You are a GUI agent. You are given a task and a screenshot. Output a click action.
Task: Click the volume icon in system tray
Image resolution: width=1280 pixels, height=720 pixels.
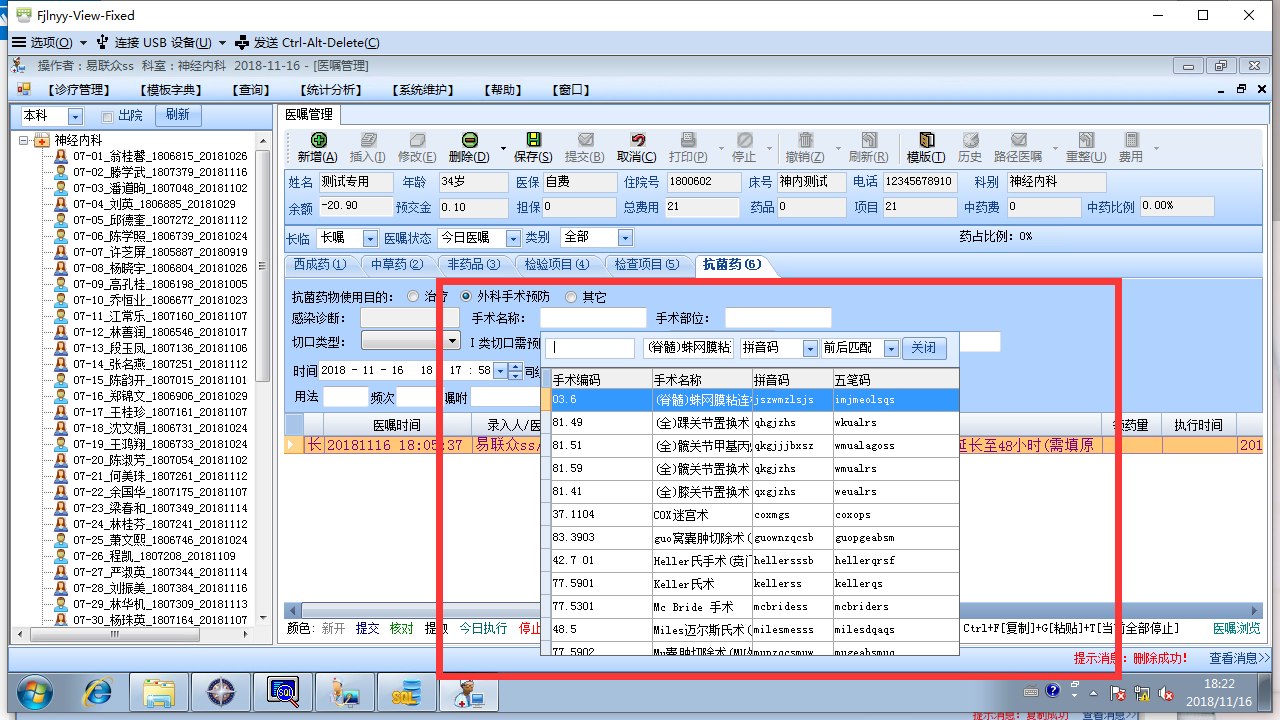[1165, 692]
